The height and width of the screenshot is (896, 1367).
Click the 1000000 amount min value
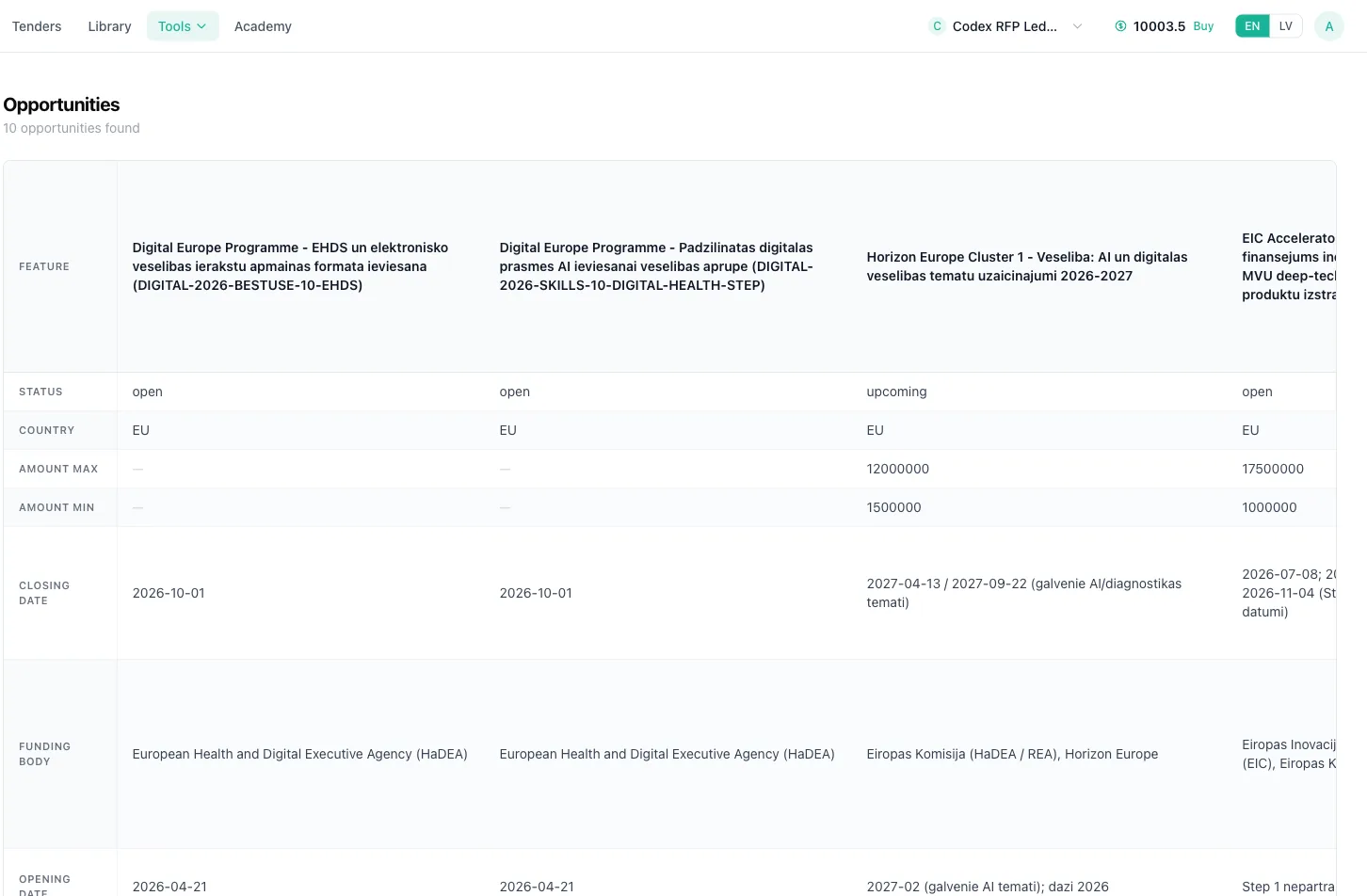coord(1269,507)
